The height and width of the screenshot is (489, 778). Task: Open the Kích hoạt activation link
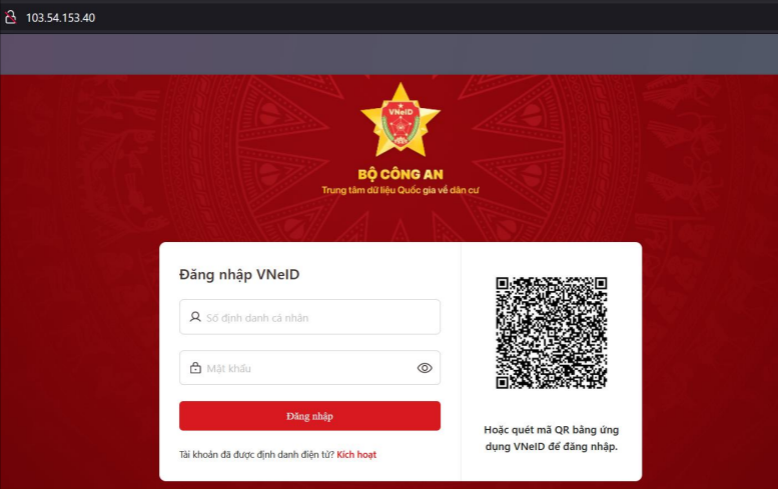click(356, 454)
